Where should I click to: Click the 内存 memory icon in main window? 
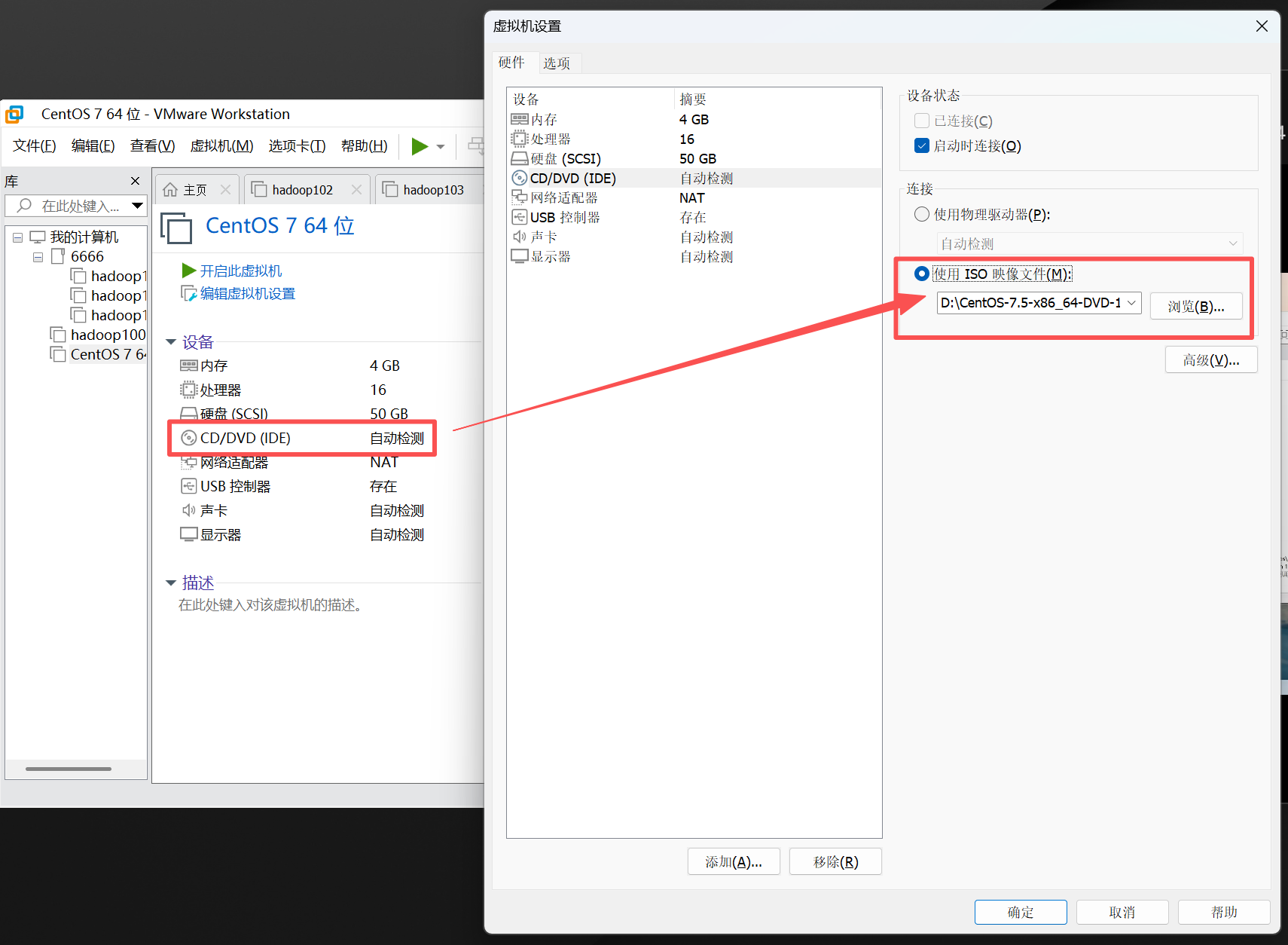[188, 365]
